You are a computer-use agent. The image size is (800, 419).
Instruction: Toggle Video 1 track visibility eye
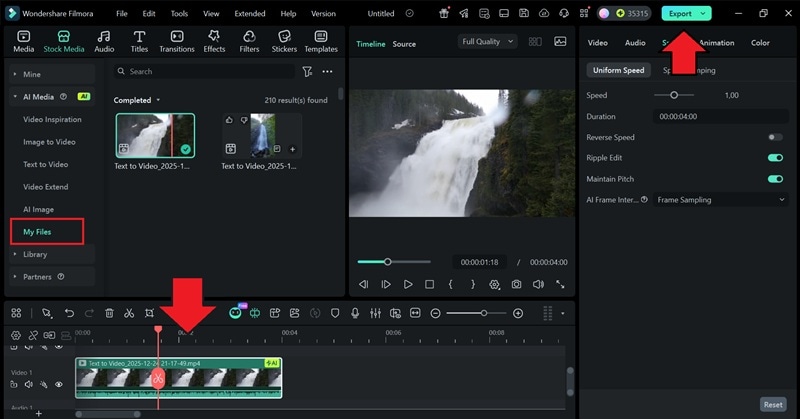point(59,384)
